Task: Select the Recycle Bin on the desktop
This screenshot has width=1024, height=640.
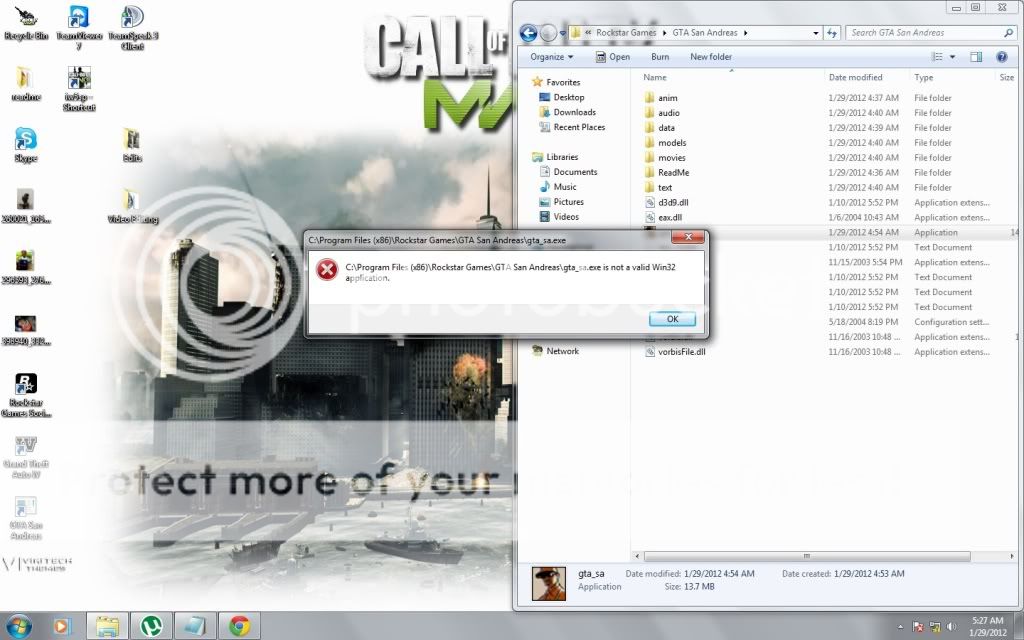Action: [x=25, y=22]
